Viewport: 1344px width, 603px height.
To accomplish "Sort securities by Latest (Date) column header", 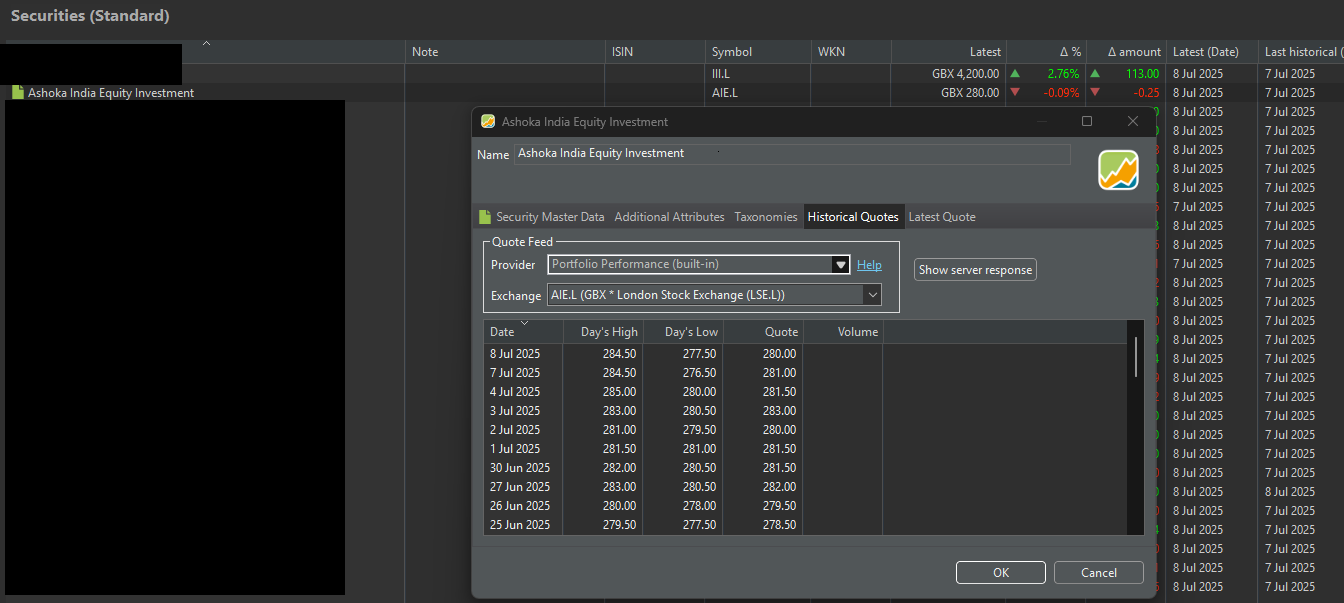I will (1212, 52).
